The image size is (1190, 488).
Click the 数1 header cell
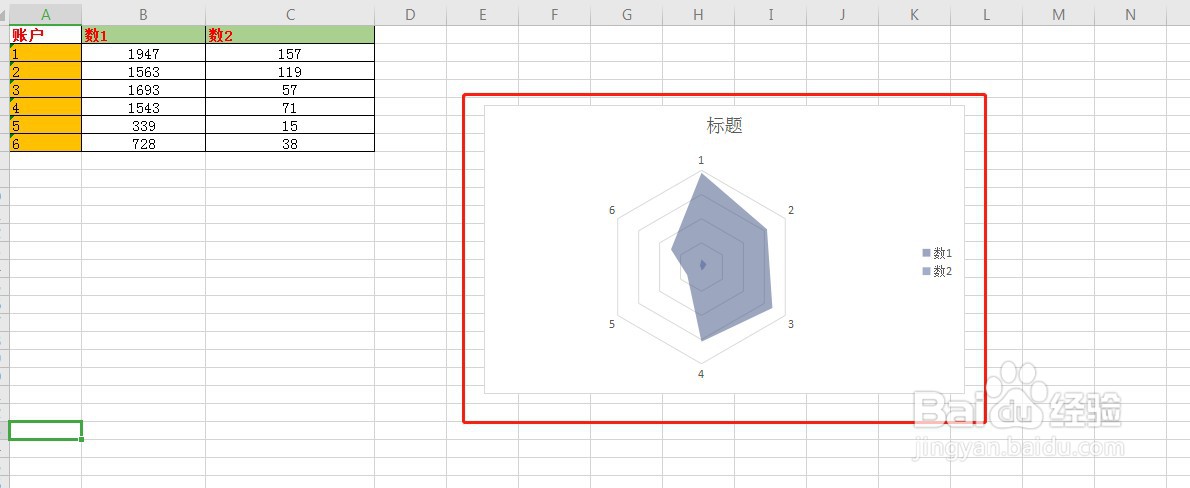(x=143, y=35)
